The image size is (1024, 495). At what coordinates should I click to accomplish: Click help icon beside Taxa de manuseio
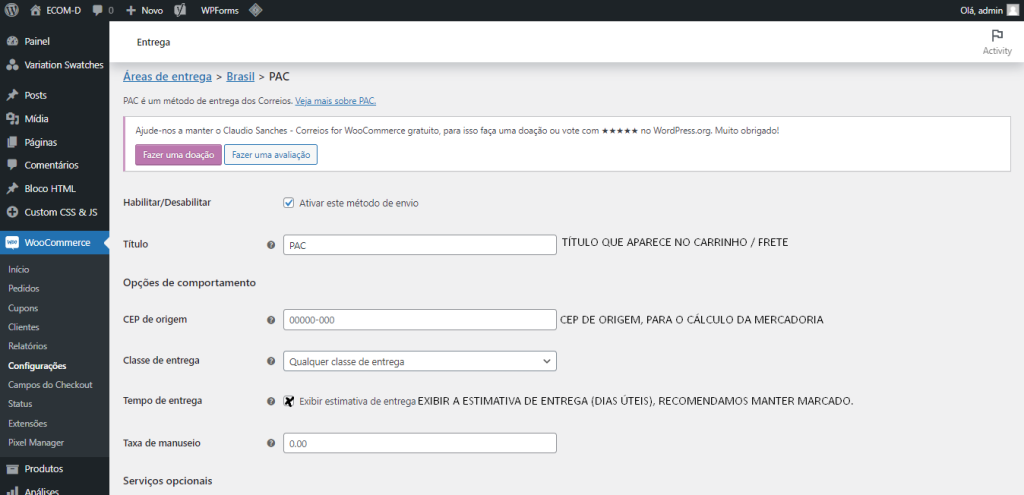pyautogui.click(x=271, y=443)
